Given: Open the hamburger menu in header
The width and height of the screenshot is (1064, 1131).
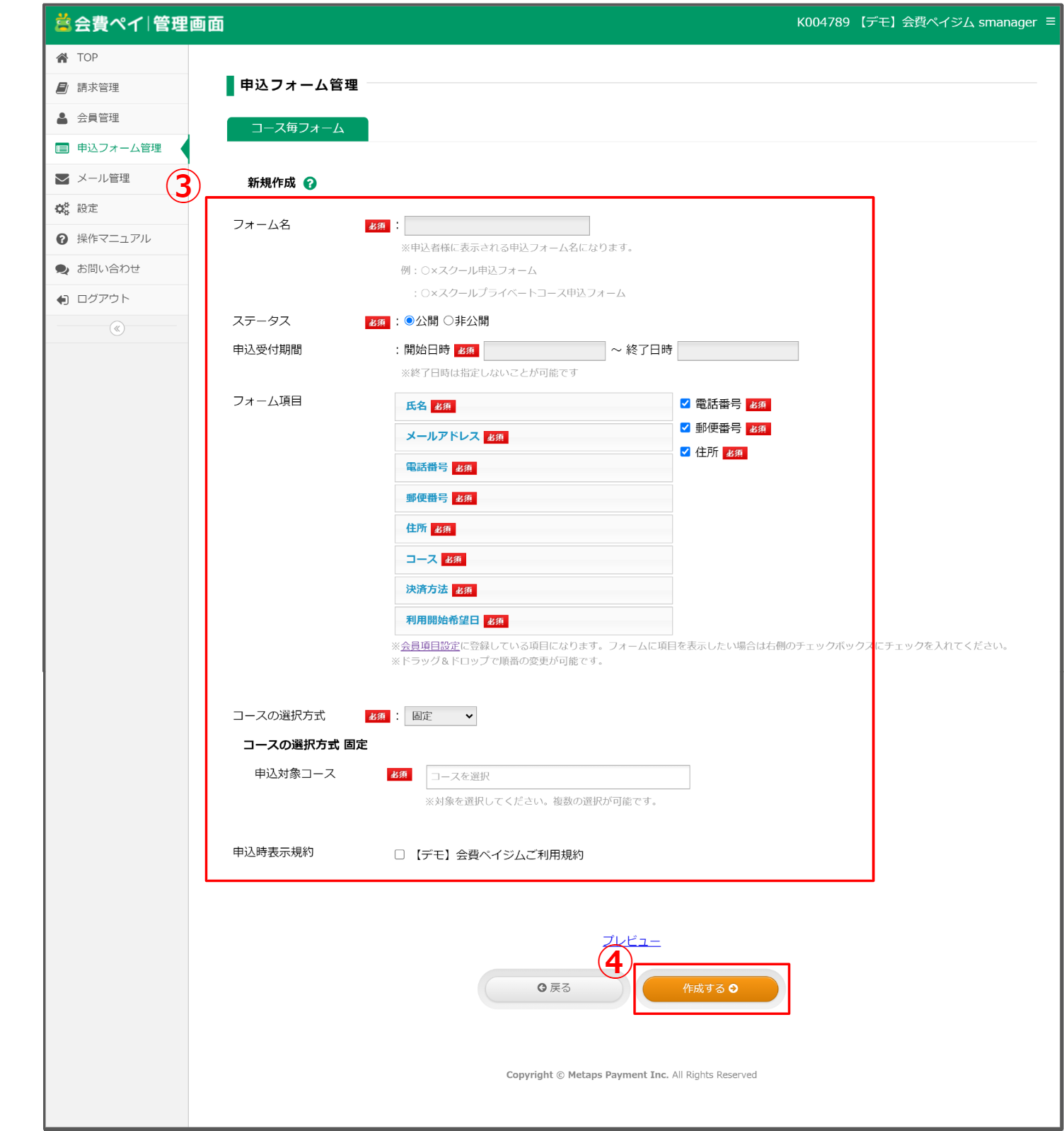Looking at the screenshot, I should [1051, 22].
